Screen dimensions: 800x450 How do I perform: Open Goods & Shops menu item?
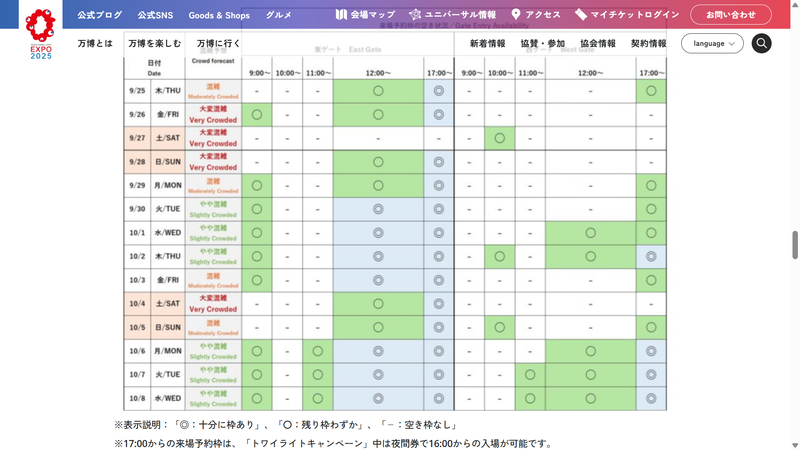coord(219,15)
